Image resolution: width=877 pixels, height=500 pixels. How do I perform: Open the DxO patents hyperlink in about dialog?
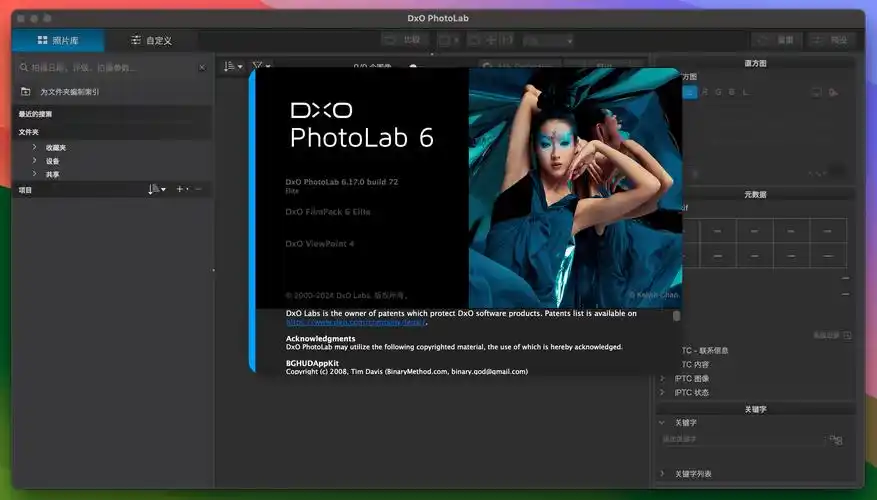tap(357, 322)
